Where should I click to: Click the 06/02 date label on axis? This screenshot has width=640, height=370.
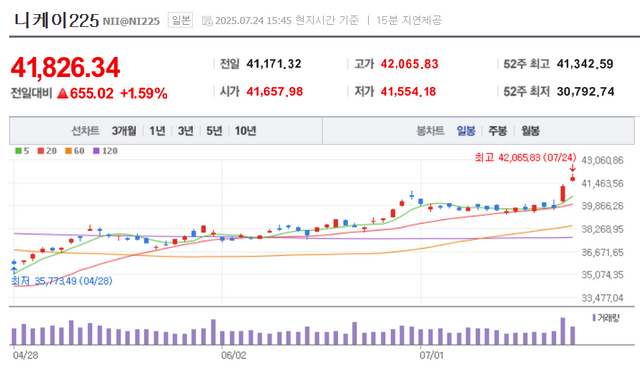pyautogui.click(x=233, y=355)
